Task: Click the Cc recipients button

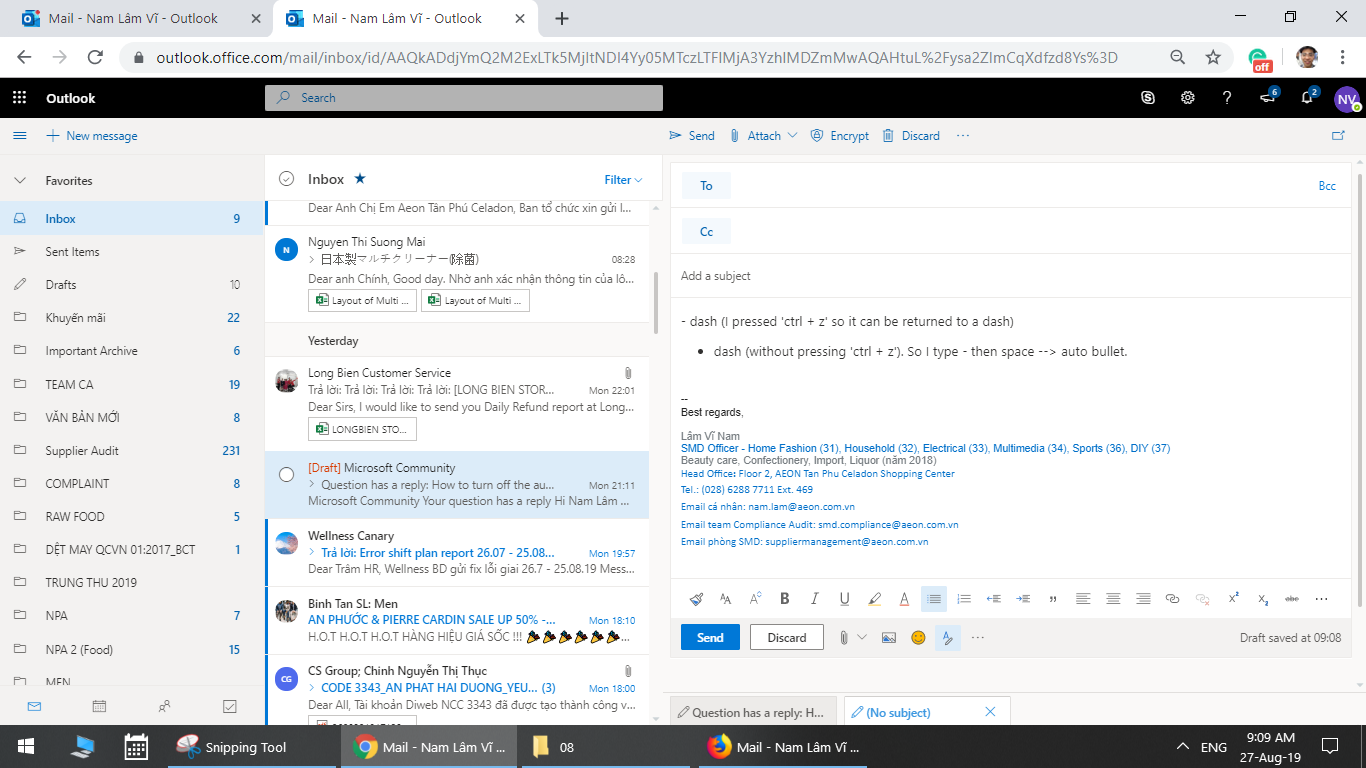Action: [x=706, y=232]
